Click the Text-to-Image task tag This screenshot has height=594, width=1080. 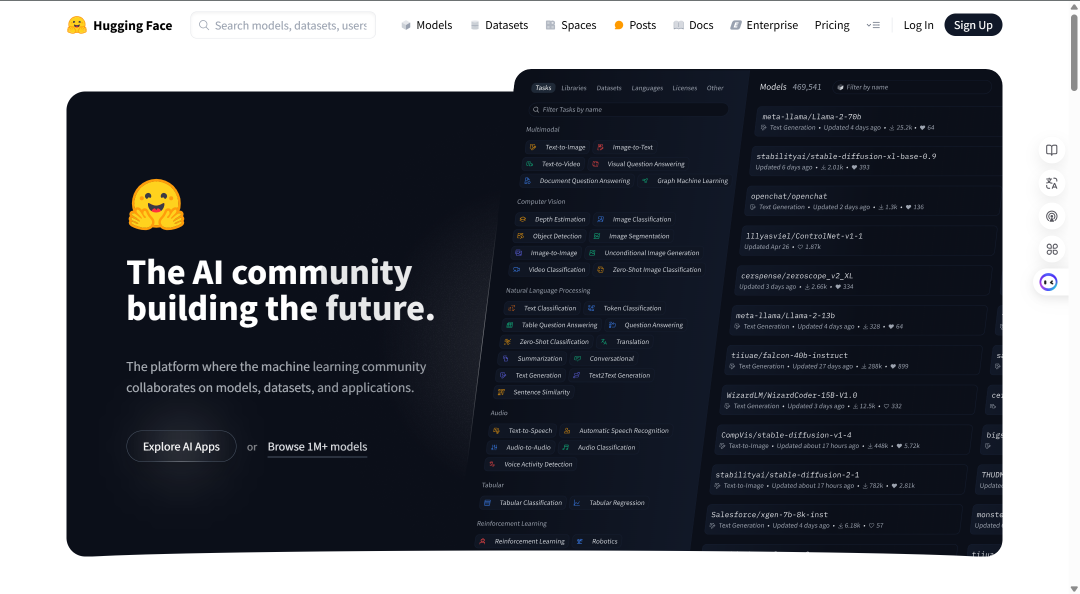coord(557,147)
